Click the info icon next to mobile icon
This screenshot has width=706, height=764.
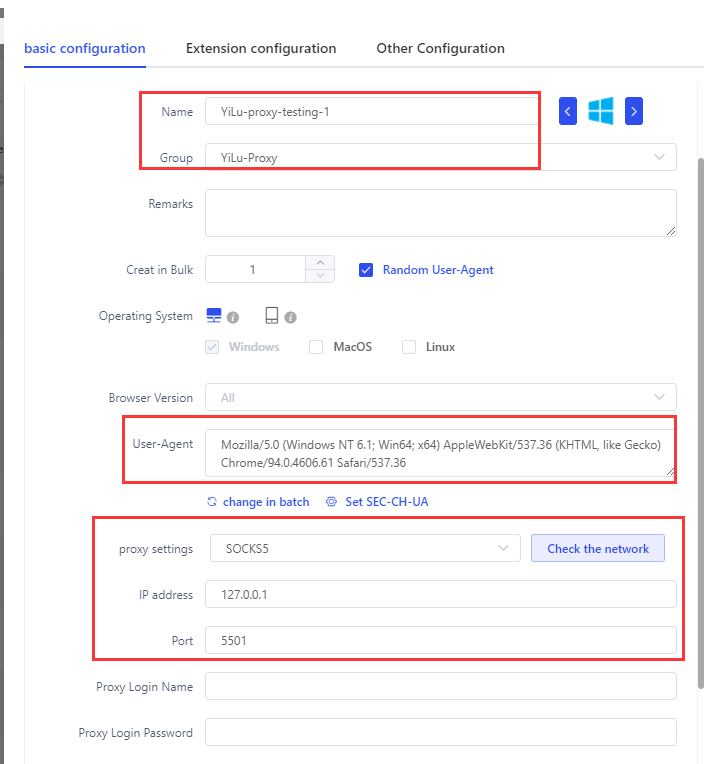coord(290,318)
